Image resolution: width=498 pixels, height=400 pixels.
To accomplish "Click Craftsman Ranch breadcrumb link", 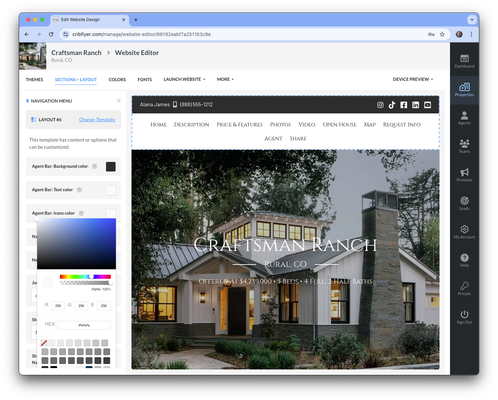I will [x=76, y=53].
